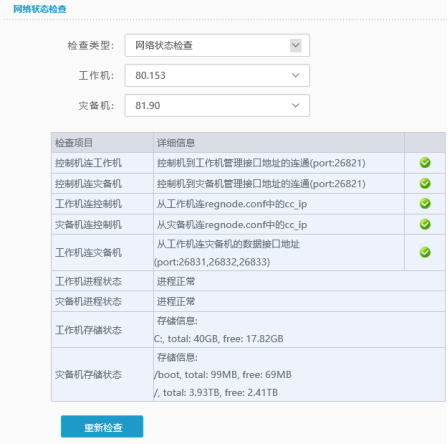Viewport: 448px width, 444px height.
Task: Click 从工作机连regnode.conf中的cc_ip detail
Action: coord(232,204)
